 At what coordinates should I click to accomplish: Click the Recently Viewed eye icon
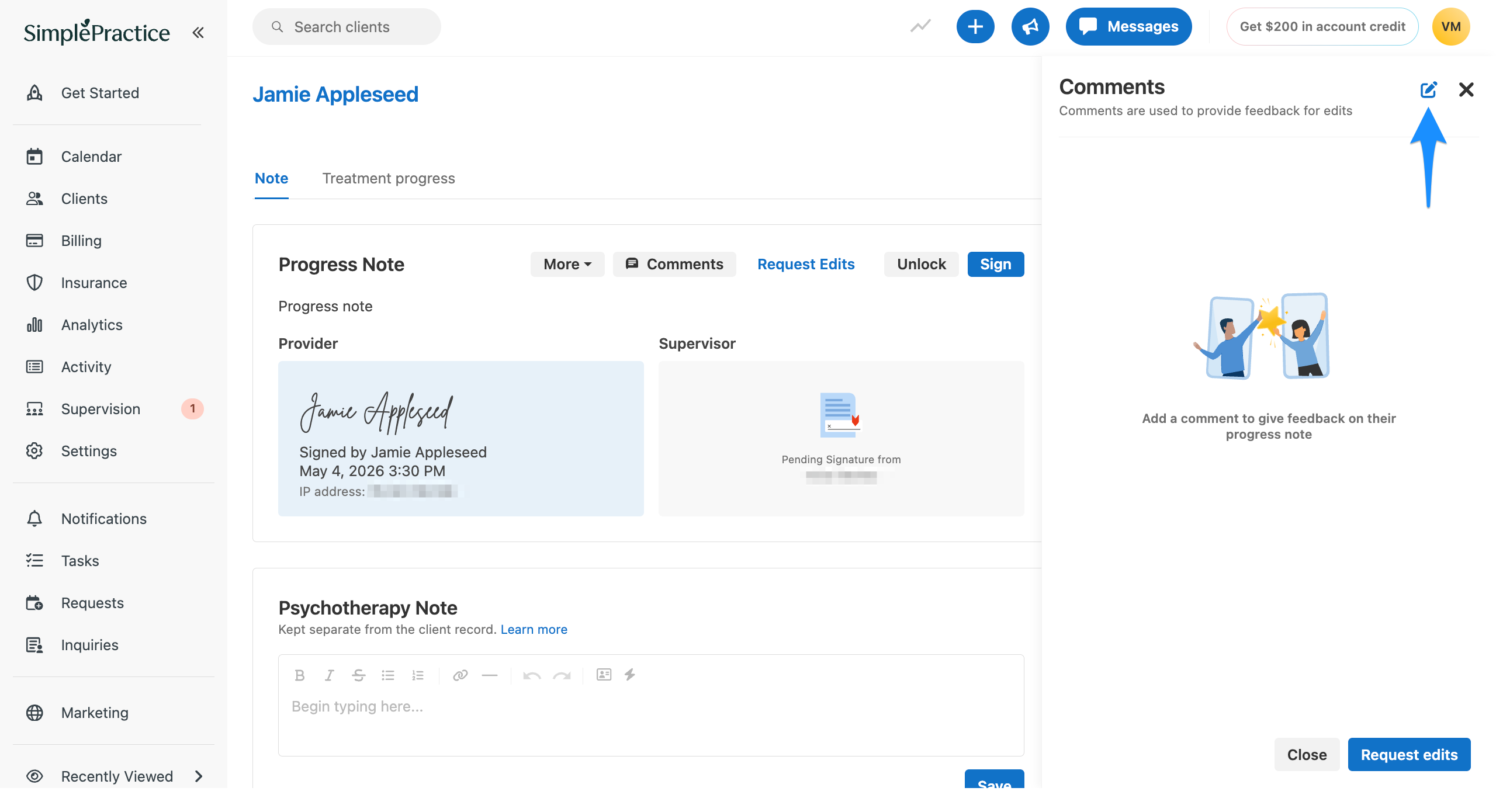point(34,776)
